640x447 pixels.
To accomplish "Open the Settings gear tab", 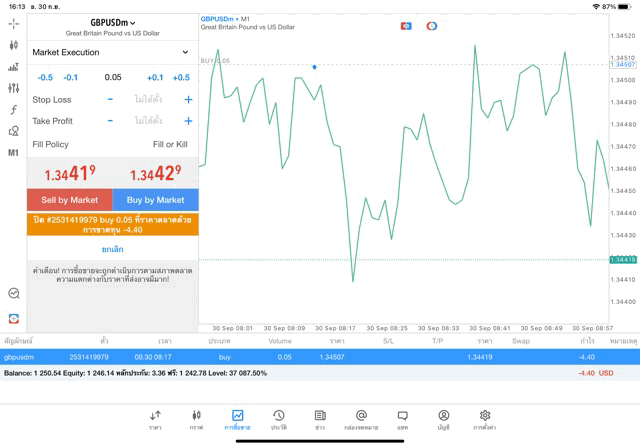I will pyautogui.click(x=485, y=419).
